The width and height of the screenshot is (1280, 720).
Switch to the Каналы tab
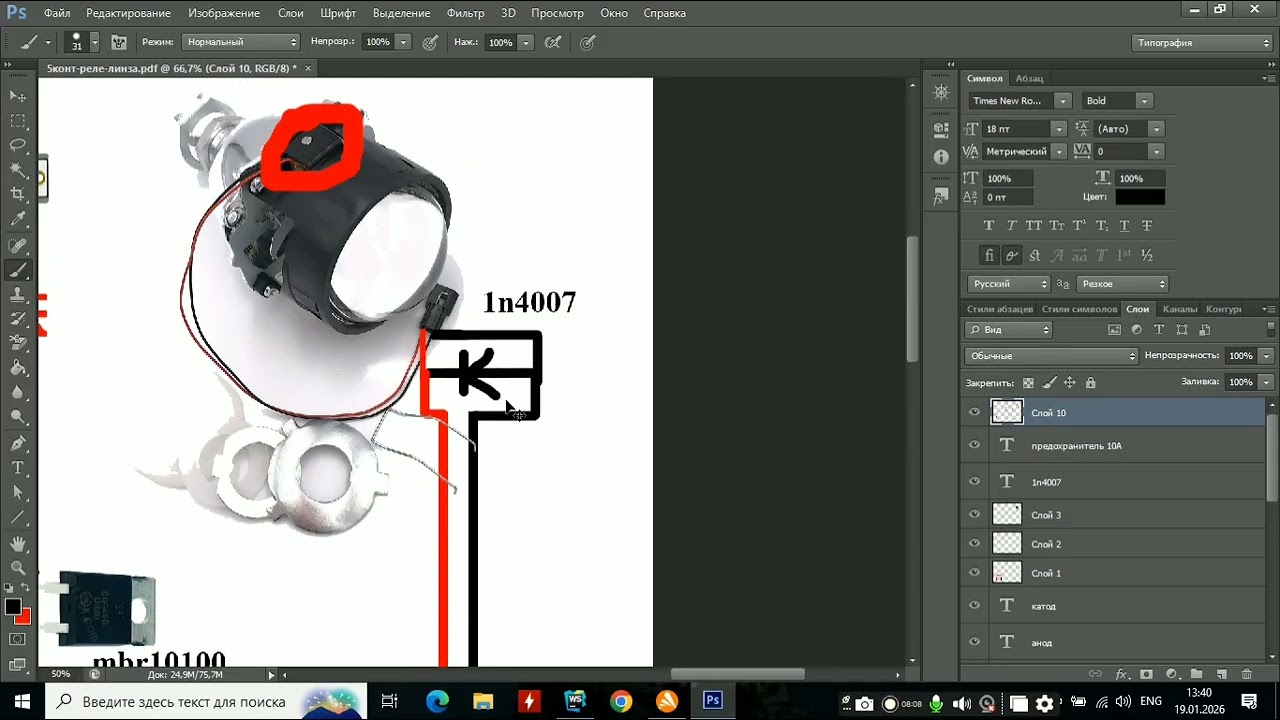pos(1180,309)
